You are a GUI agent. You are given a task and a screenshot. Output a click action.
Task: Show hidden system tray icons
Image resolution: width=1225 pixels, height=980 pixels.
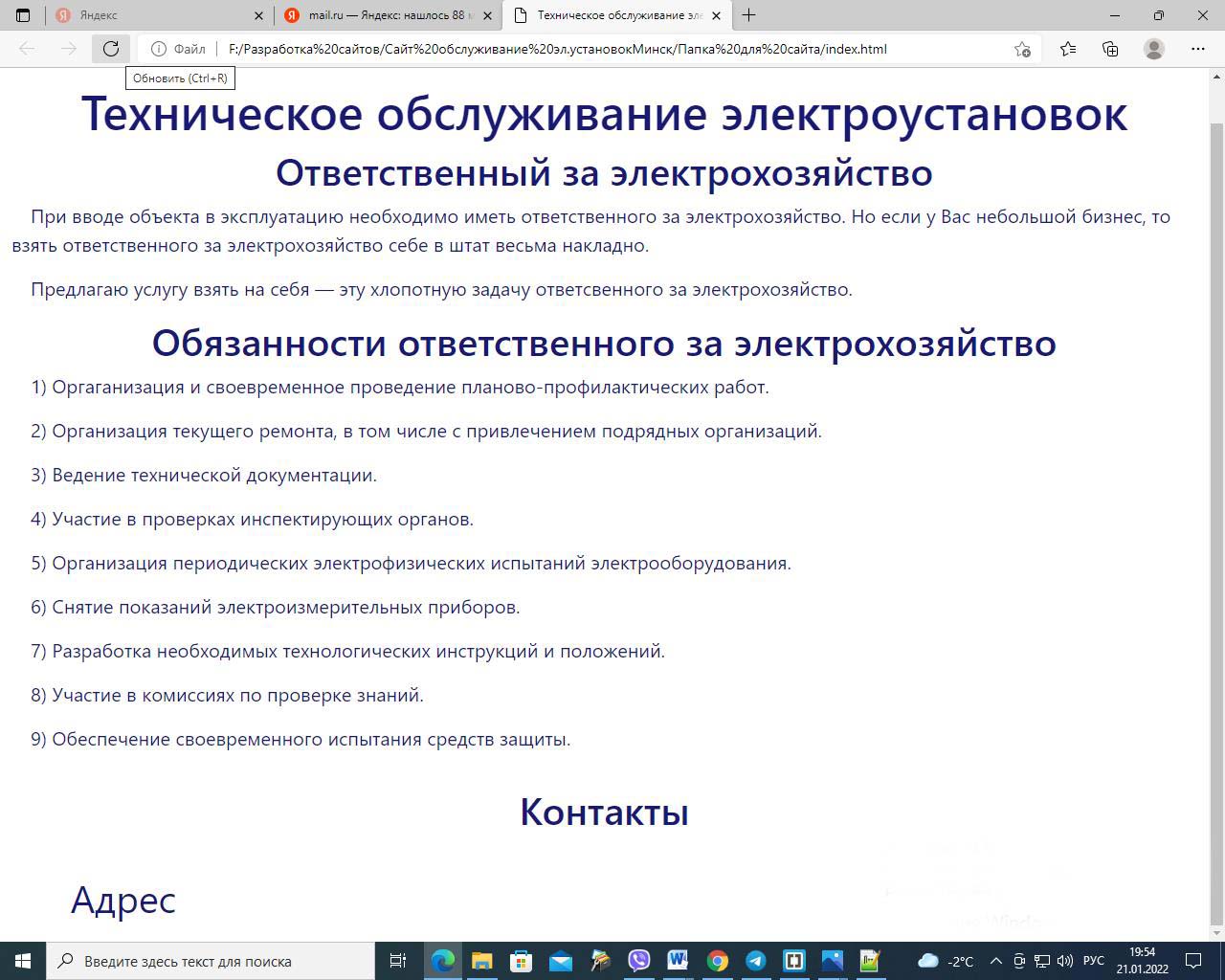pyautogui.click(x=995, y=961)
